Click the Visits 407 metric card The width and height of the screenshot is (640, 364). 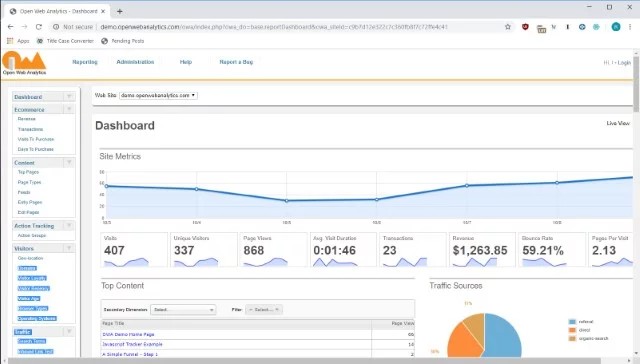[x=134, y=250]
